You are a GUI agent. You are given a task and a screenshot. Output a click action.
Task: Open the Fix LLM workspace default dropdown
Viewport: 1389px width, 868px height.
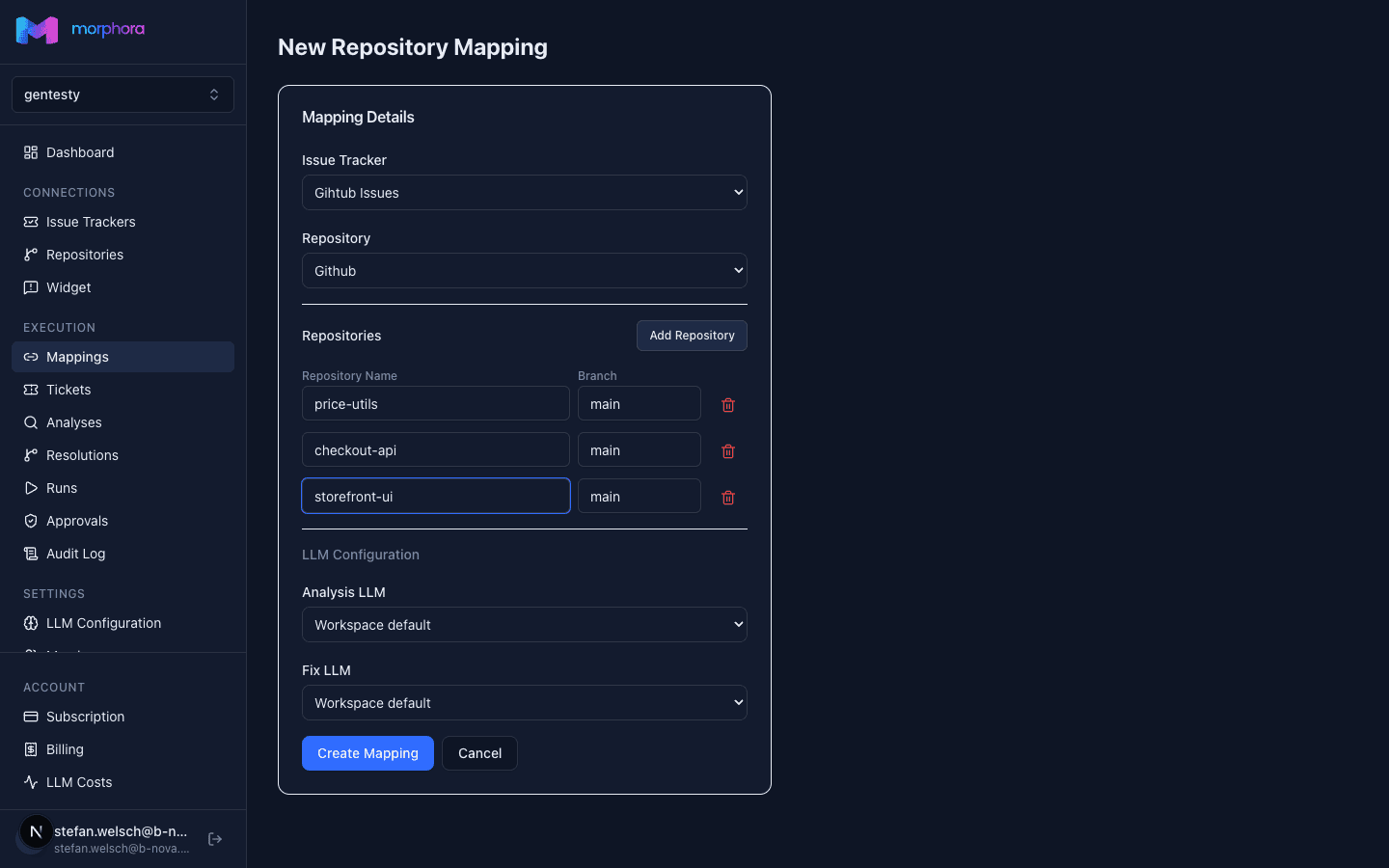(525, 702)
